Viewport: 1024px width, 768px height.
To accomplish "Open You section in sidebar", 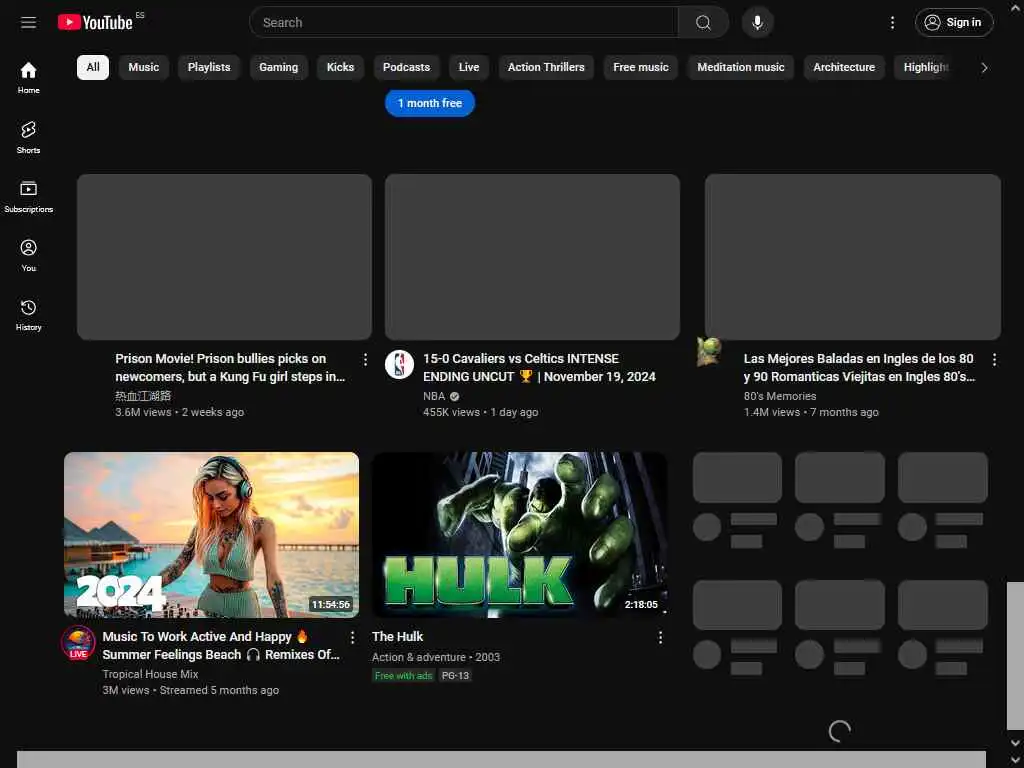I will pos(28,255).
